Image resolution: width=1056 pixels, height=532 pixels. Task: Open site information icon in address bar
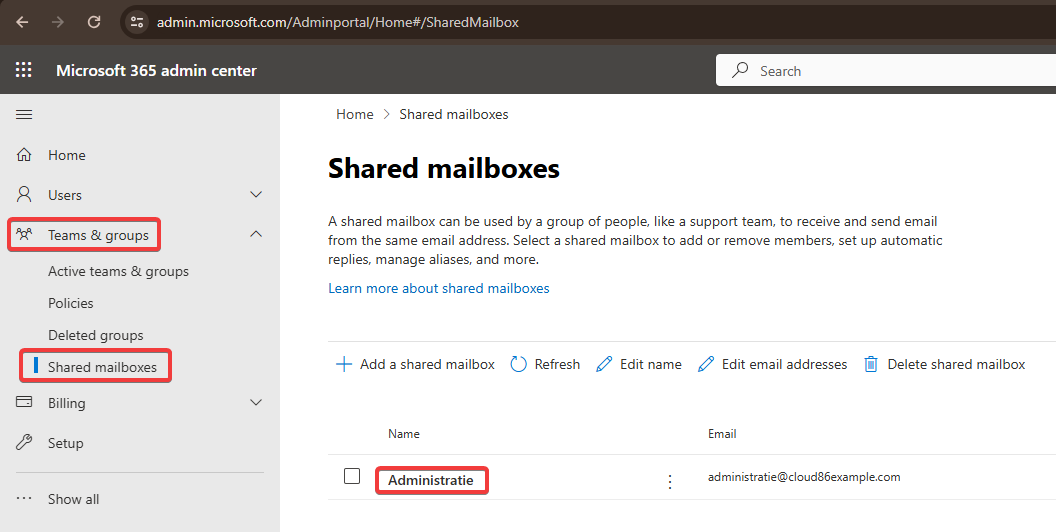tap(137, 22)
